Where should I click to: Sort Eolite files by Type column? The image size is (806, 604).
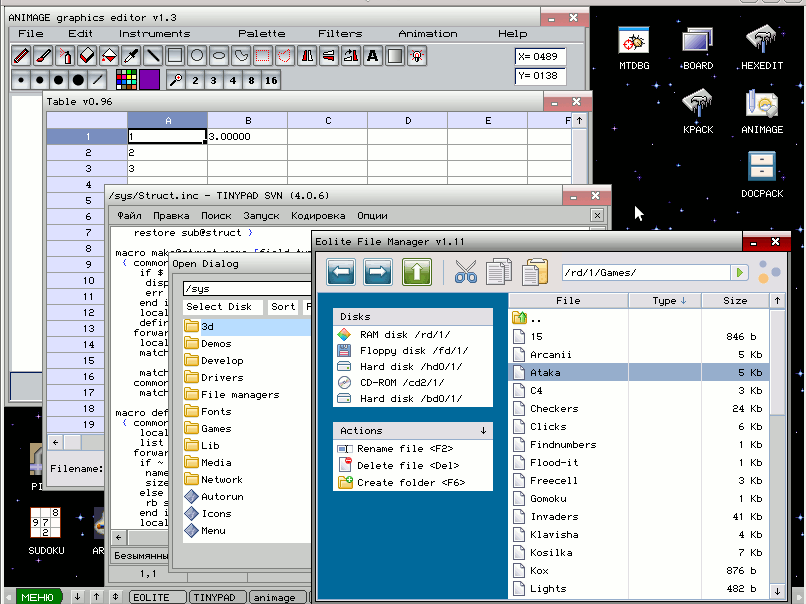[x=664, y=301]
